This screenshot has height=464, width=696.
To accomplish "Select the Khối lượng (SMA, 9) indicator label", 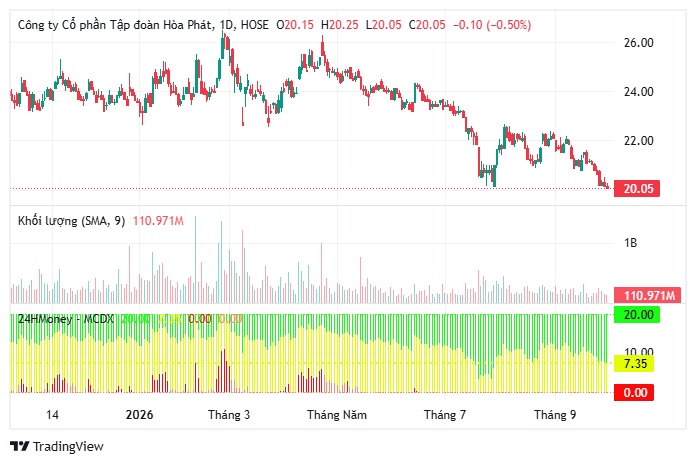I will click(71, 221).
